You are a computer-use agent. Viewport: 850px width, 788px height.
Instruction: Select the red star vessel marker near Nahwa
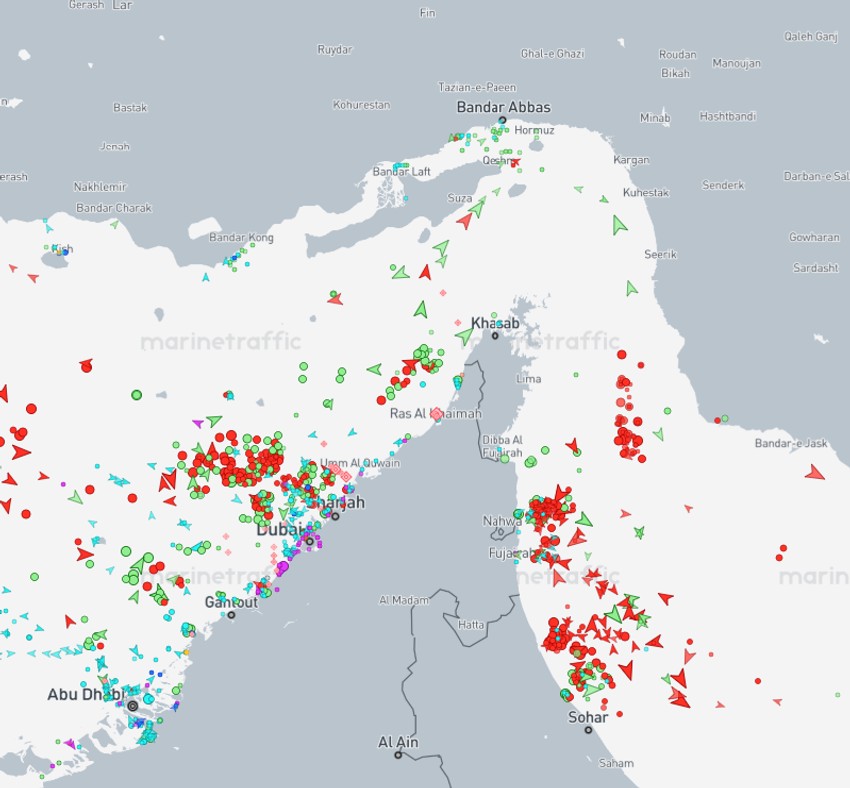point(557,498)
